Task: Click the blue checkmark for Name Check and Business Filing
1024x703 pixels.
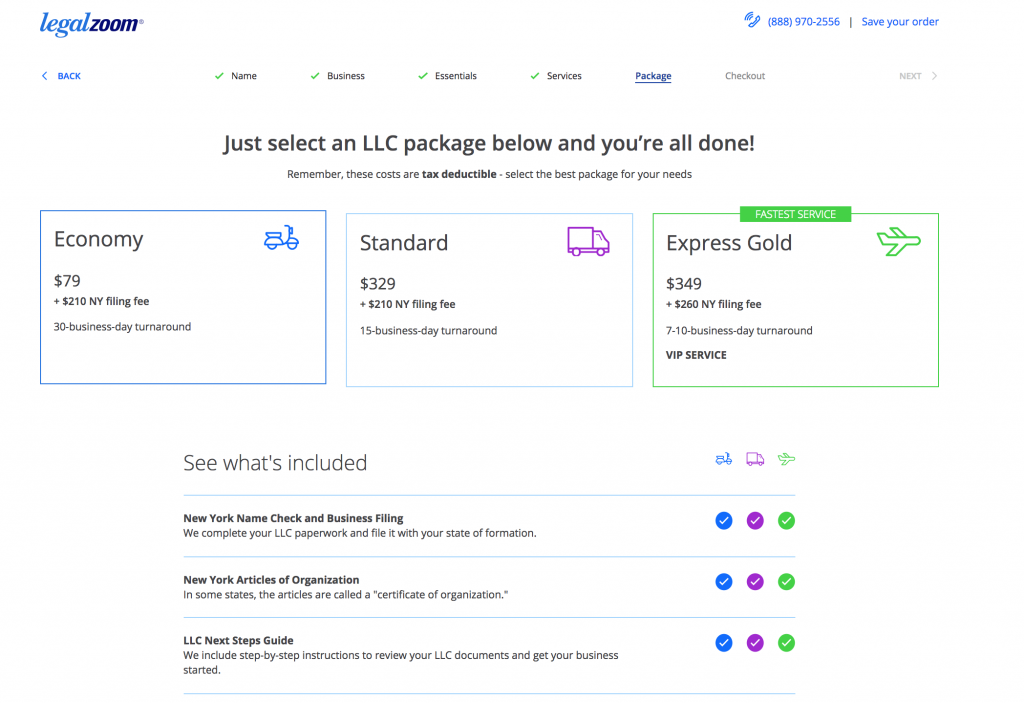Action: 724,521
